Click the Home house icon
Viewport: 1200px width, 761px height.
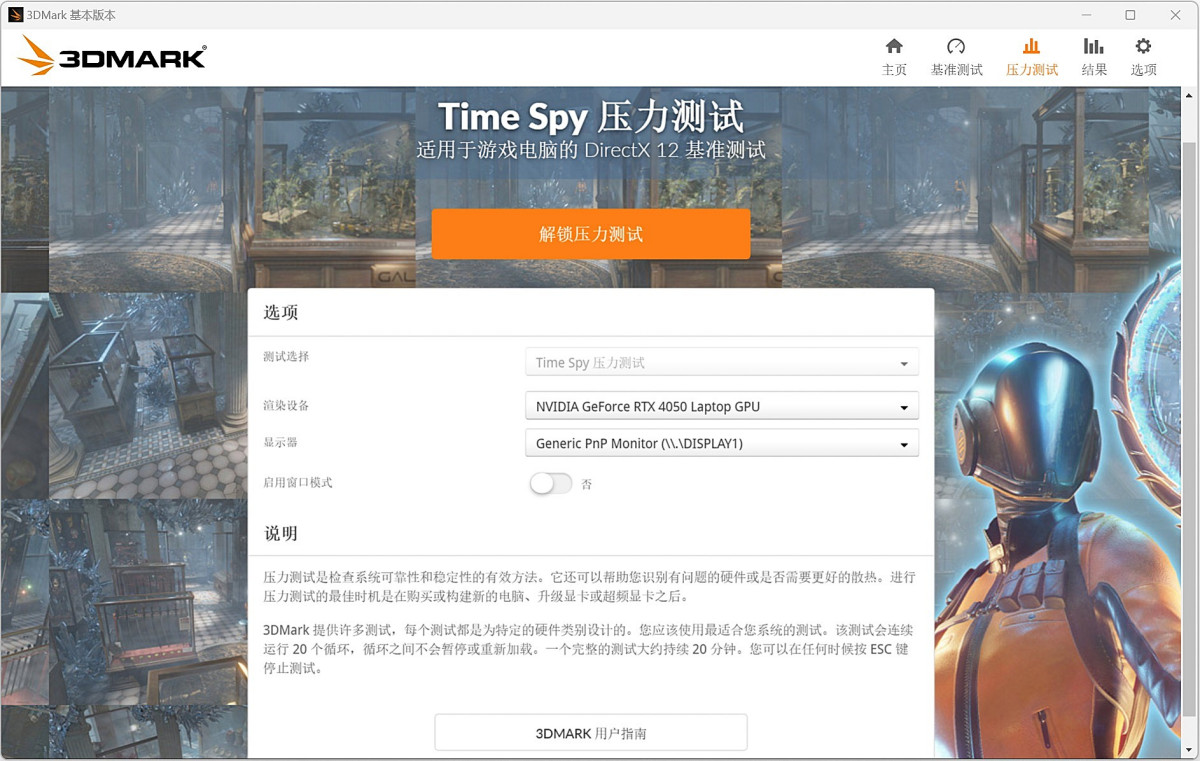[894, 46]
